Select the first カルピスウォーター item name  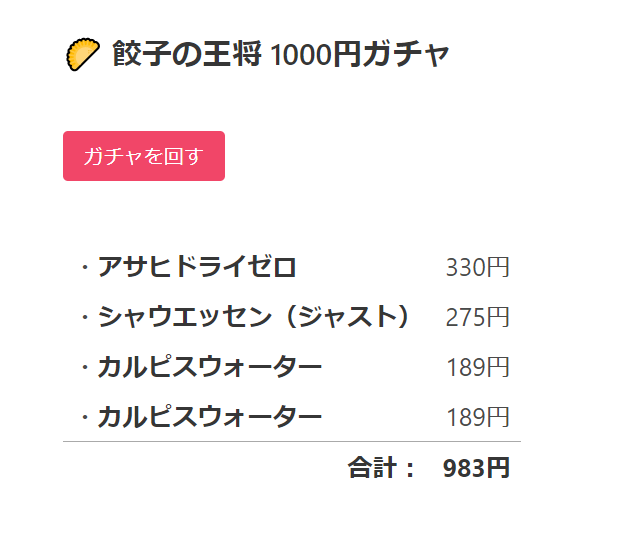point(210,367)
